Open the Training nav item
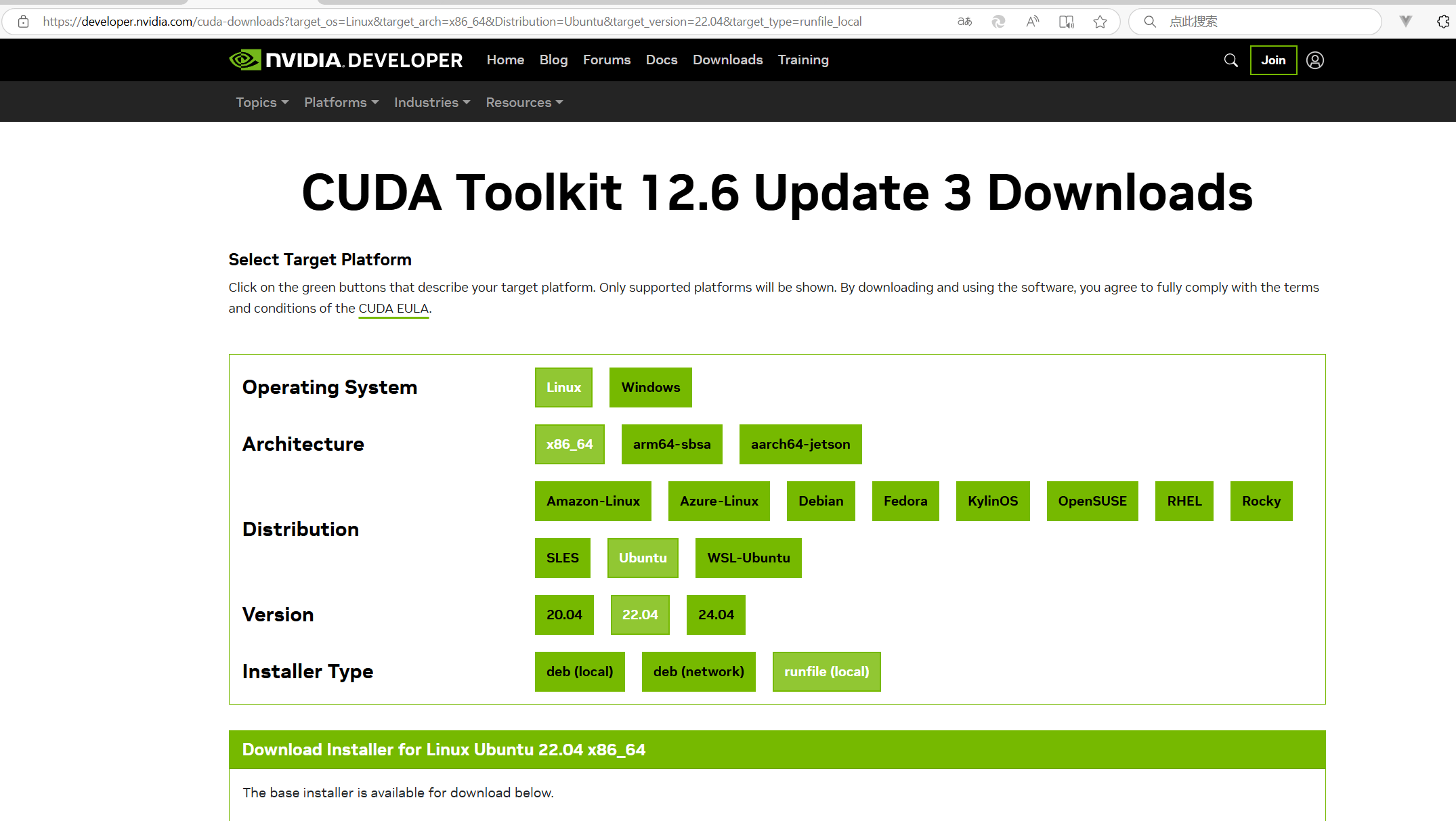Screen dimensions: 1456x821 point(803,60)
